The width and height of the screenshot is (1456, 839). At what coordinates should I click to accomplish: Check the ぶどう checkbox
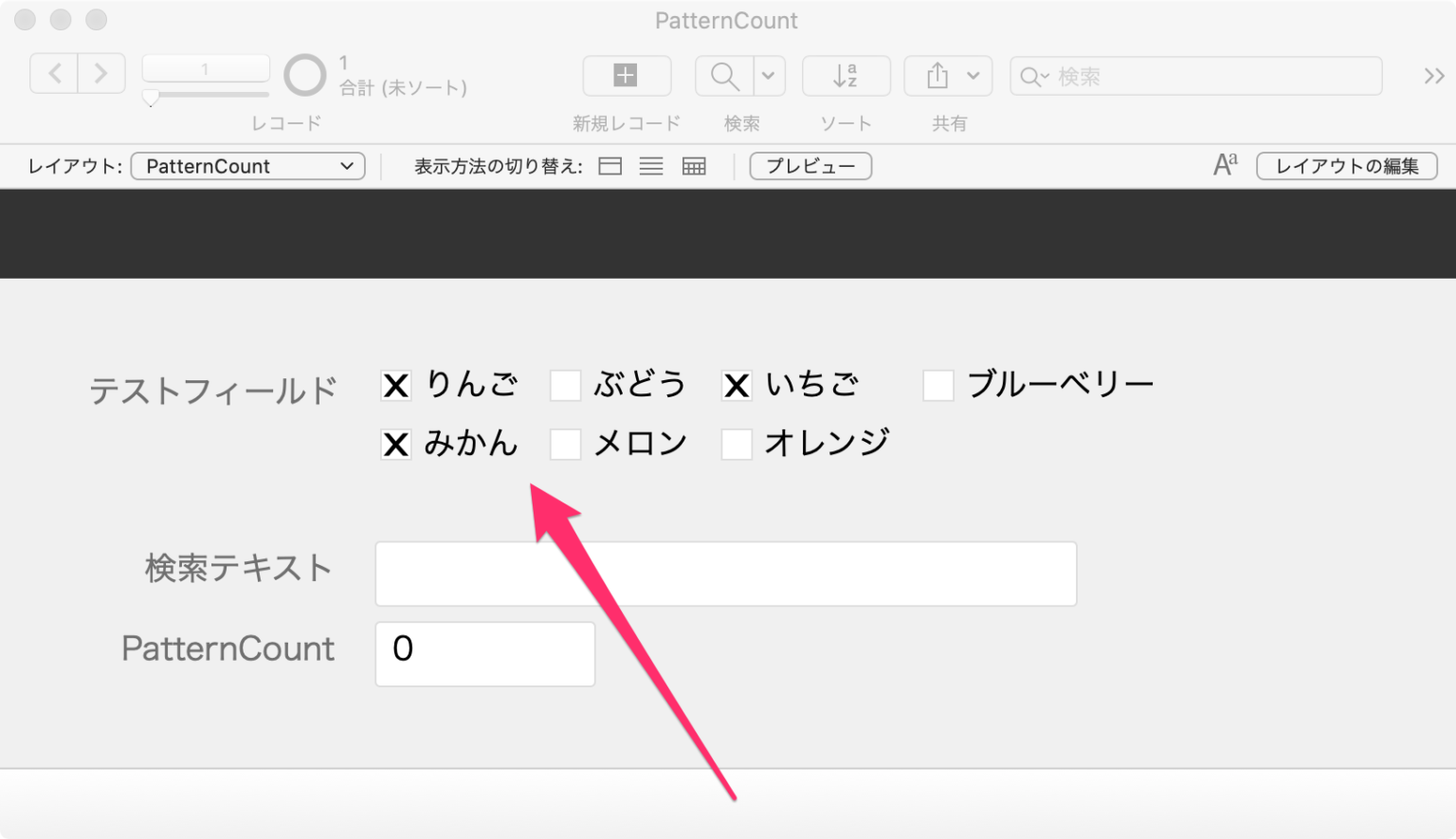tap(566, 385)
